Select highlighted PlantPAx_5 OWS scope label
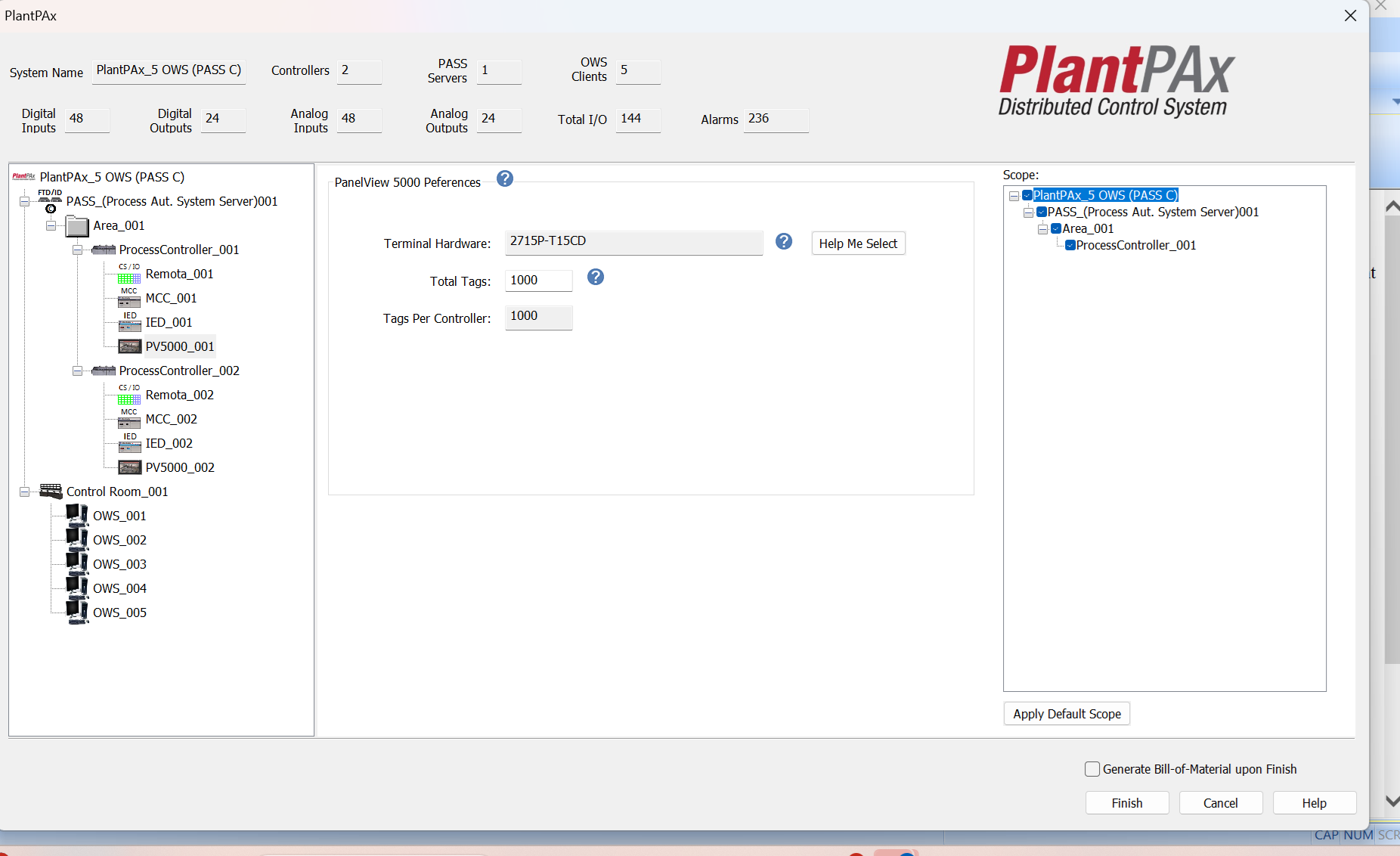 [x=1106, y=195]
